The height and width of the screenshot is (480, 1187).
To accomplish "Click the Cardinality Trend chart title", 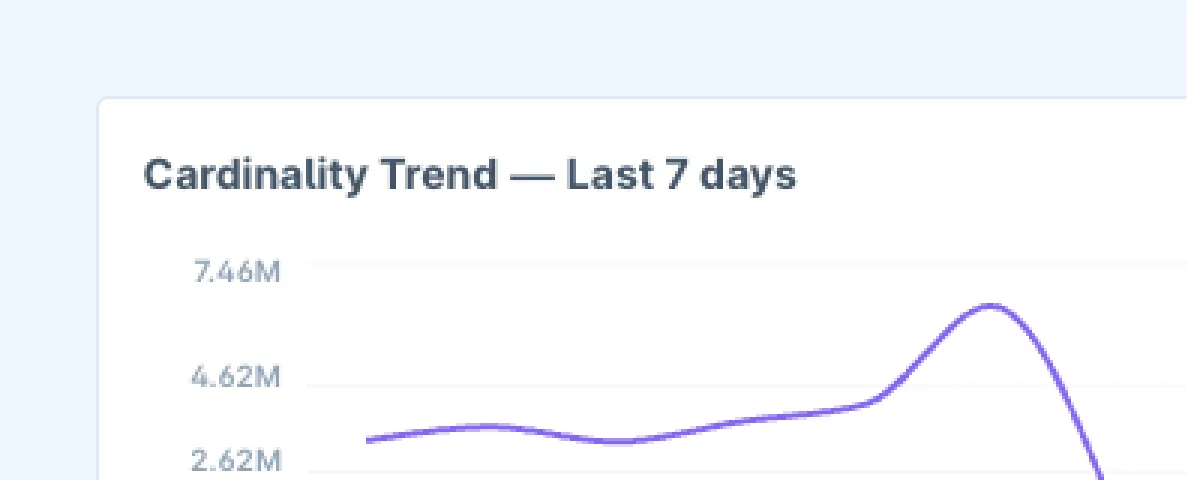I will 469,176.
